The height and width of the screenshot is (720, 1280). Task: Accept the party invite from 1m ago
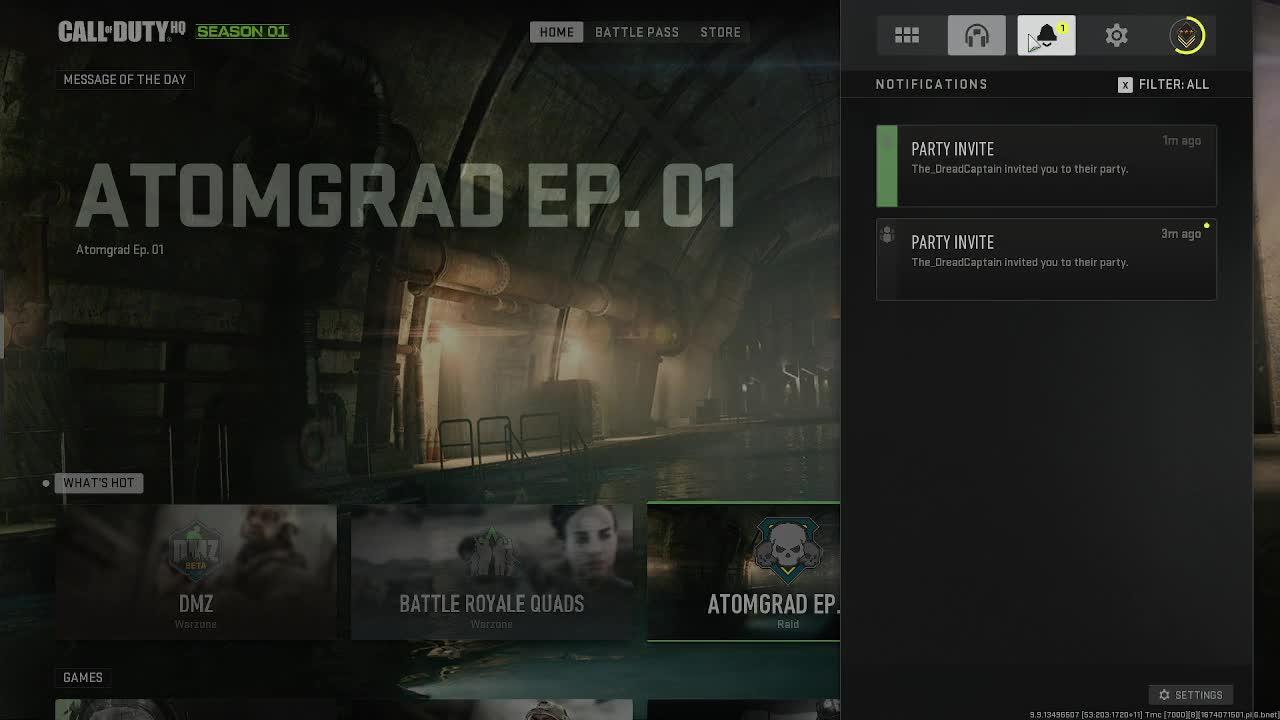1046,166
